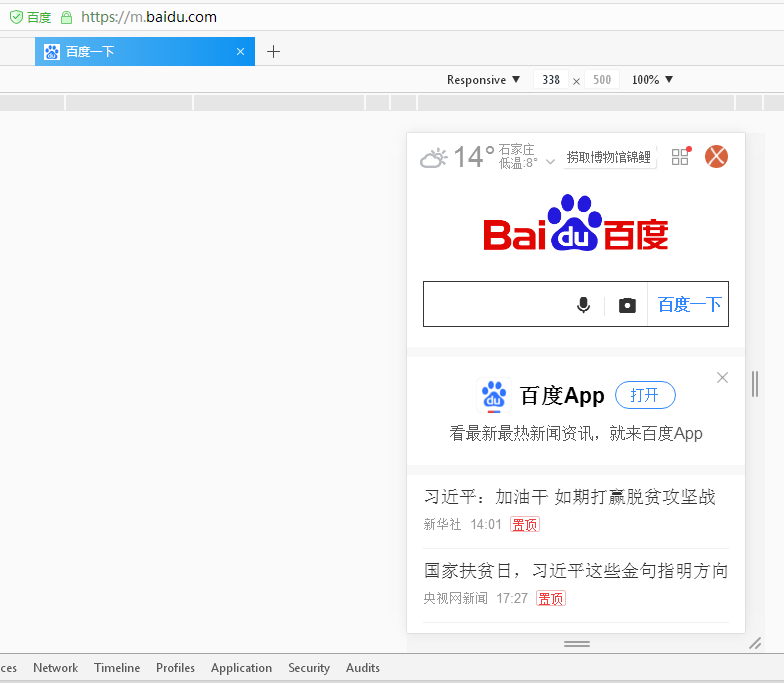Click the corner diagonal resize handle
Viewport: 784px width, 683px height.
pos(755,644)
